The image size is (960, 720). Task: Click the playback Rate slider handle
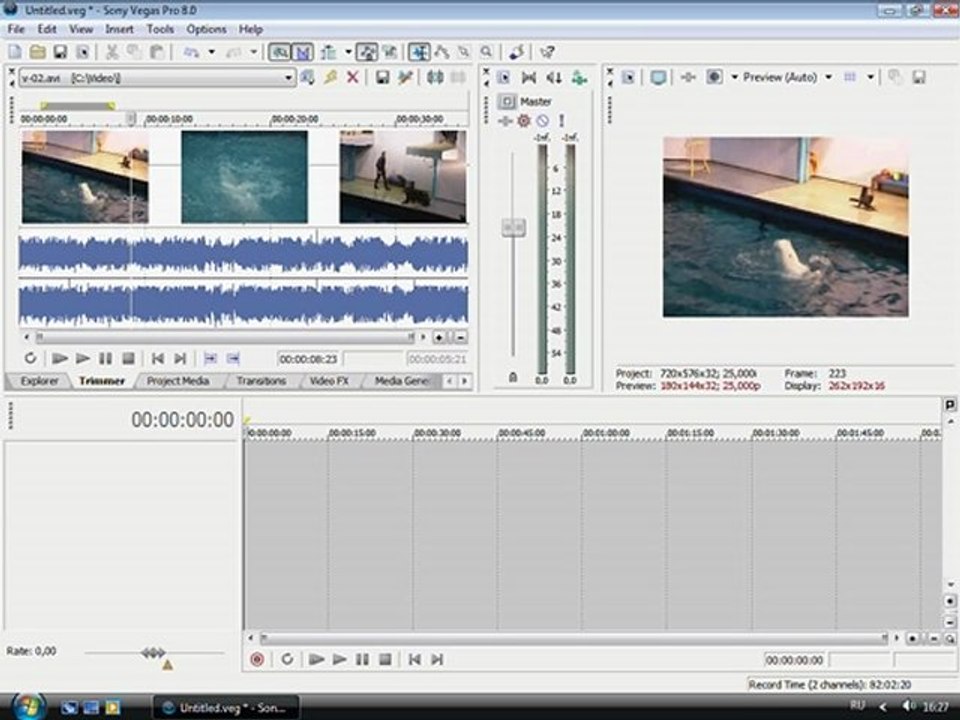(153, 653)
